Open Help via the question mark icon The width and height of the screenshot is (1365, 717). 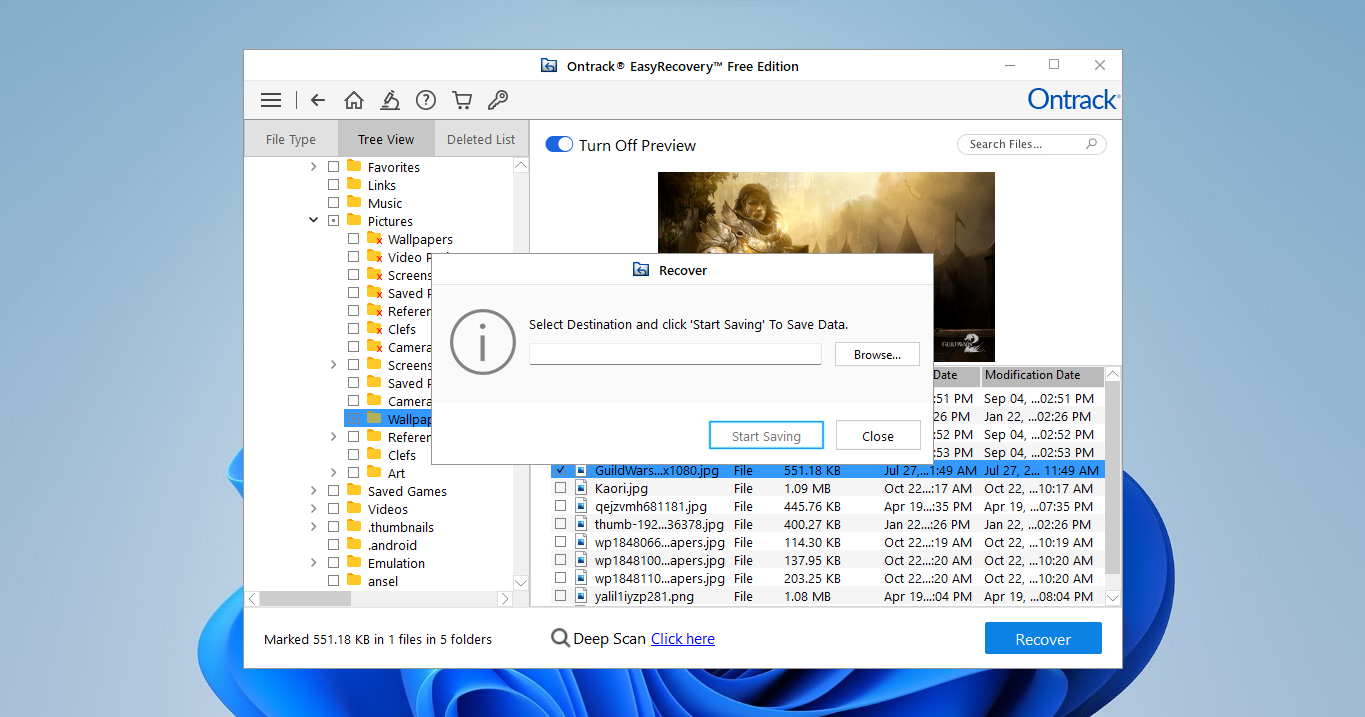426,100
